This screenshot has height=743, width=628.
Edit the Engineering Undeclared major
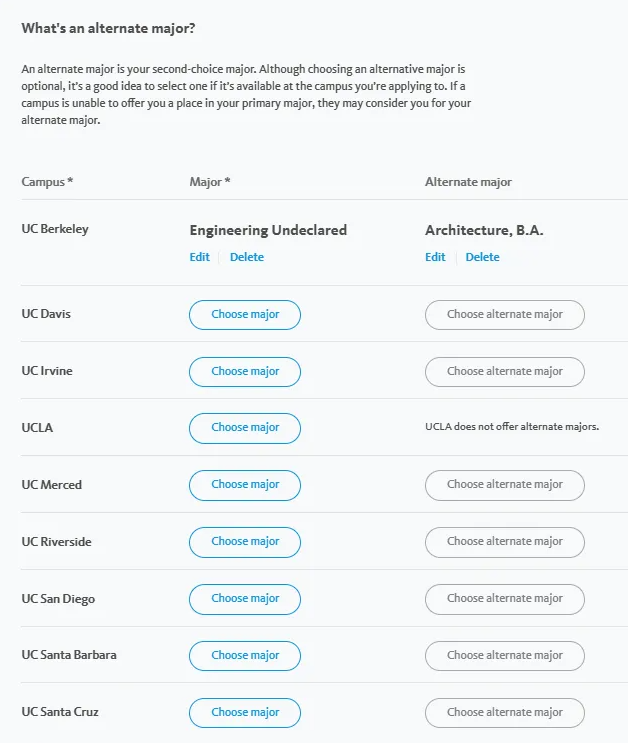pyautogui.click(x=199, y=257)
